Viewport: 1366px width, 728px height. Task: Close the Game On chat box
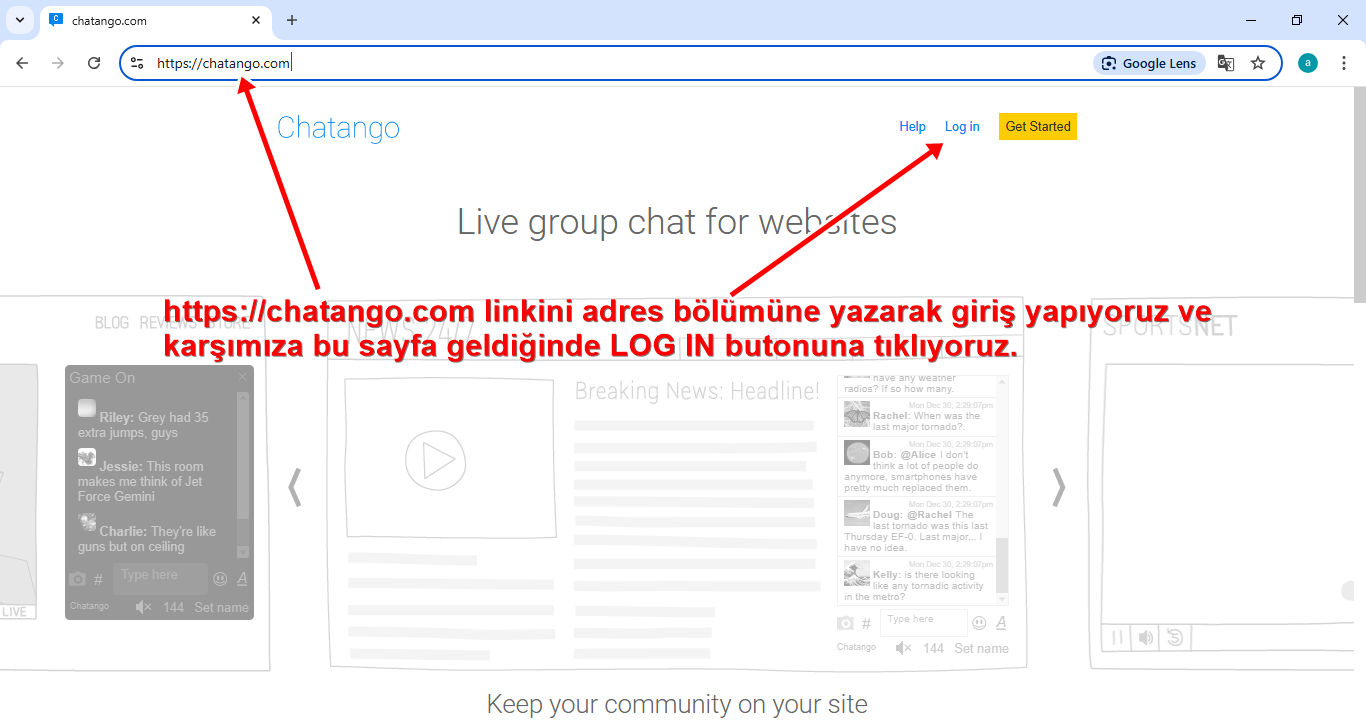tap(242, 377)
